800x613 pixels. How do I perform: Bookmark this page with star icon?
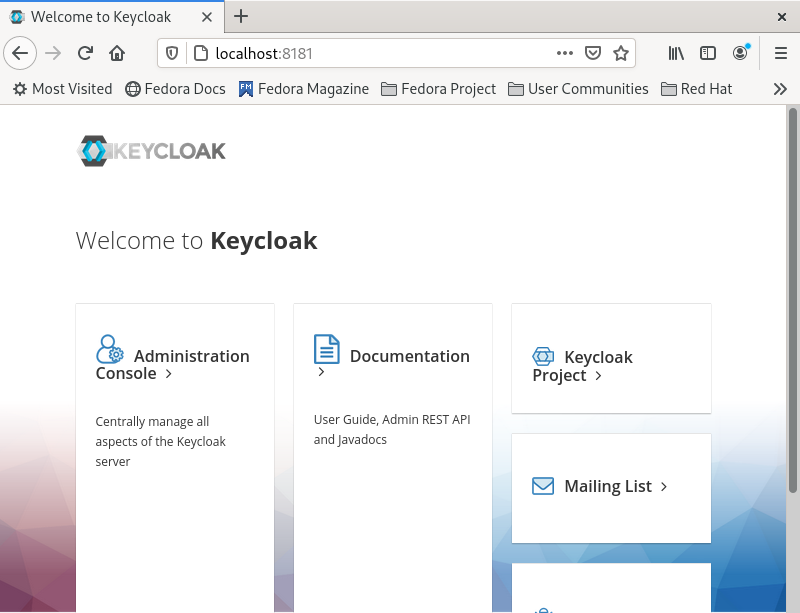pyautogui.click(x=621, y=53)
